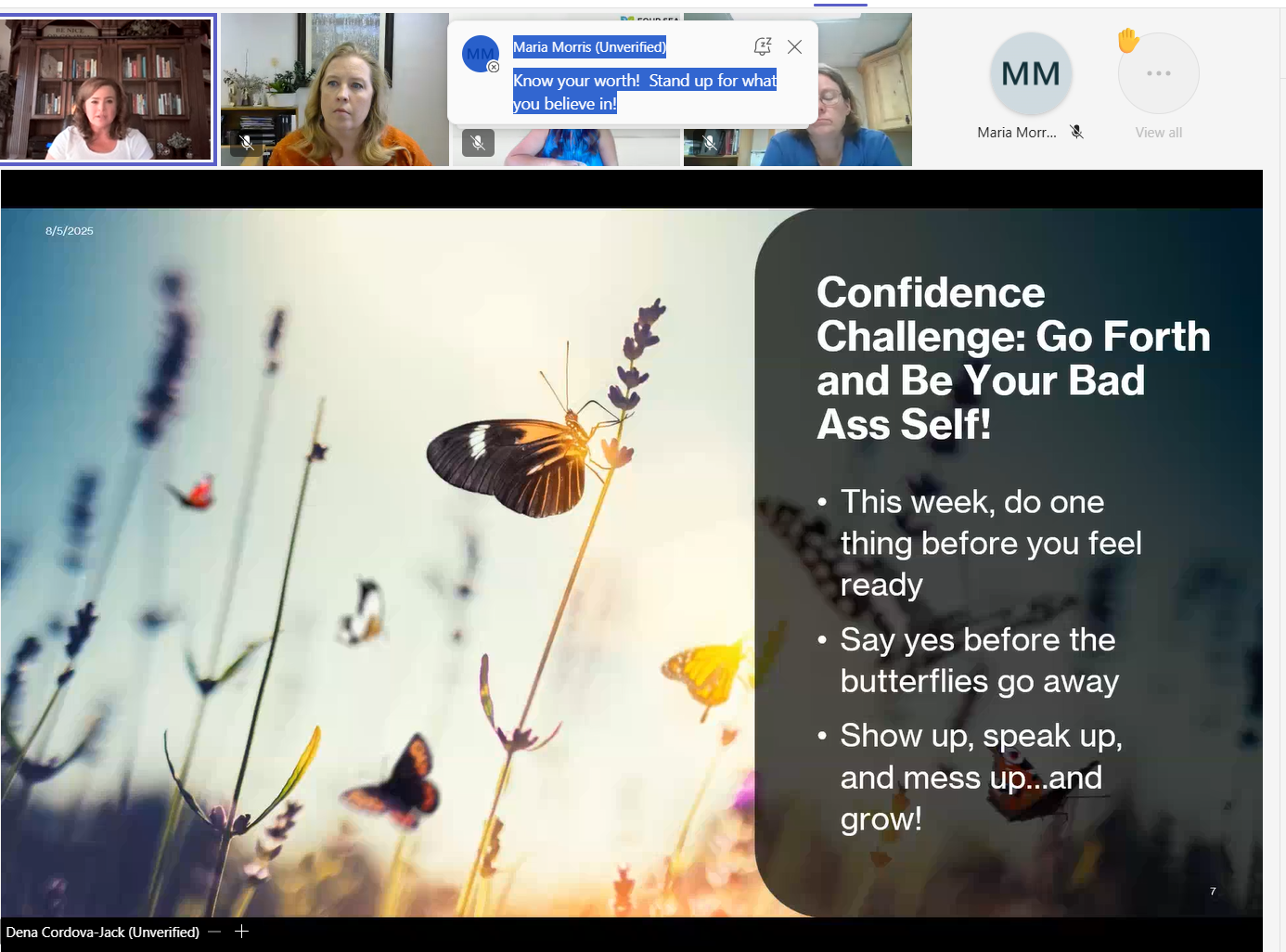1286x952 pixels.
Task: Click Maria Morris's muted microphone icon
Action: [1076, 132]
